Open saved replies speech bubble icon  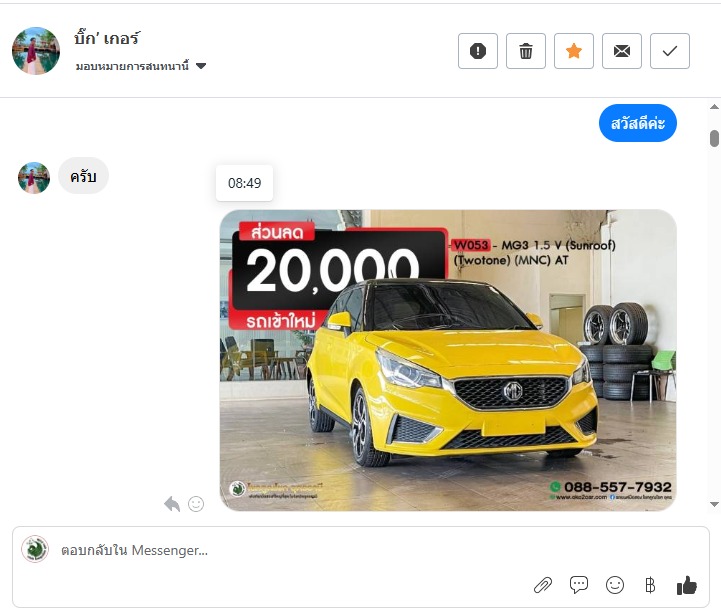point(578,585)
